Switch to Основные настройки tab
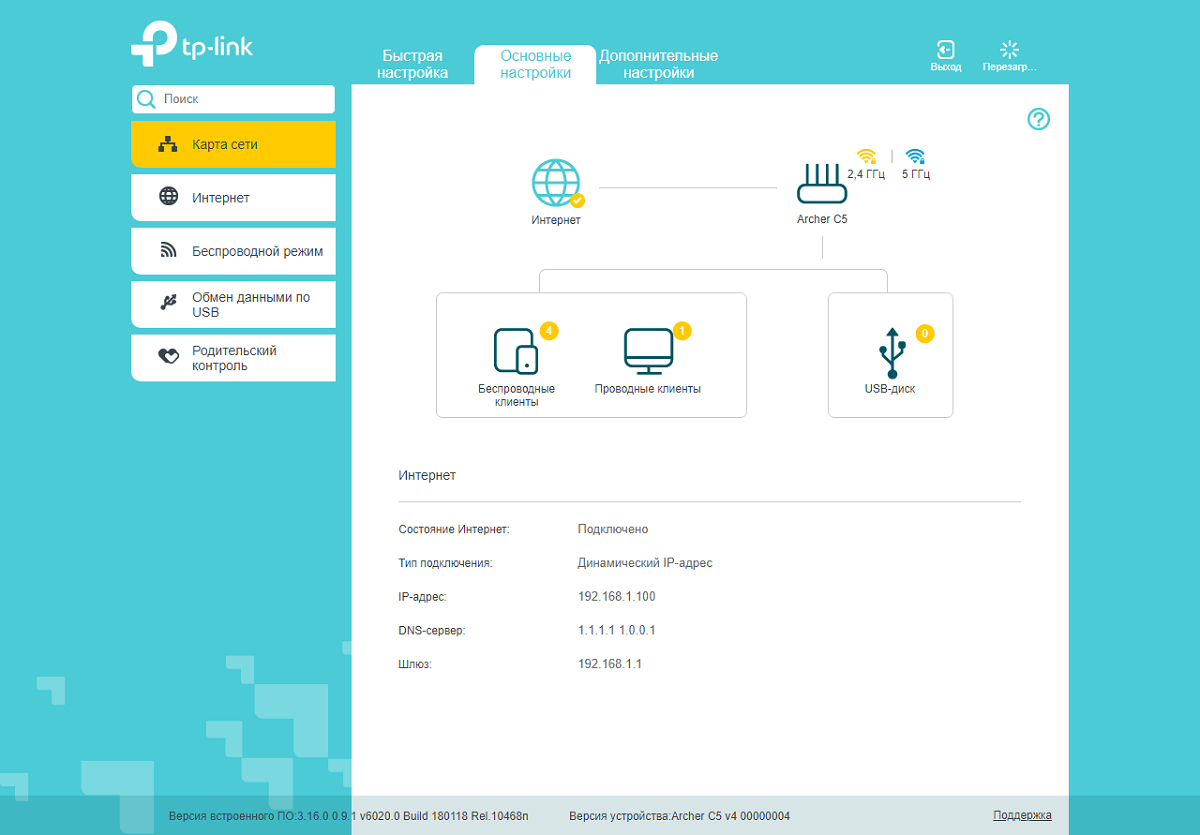 coord(535,64)
